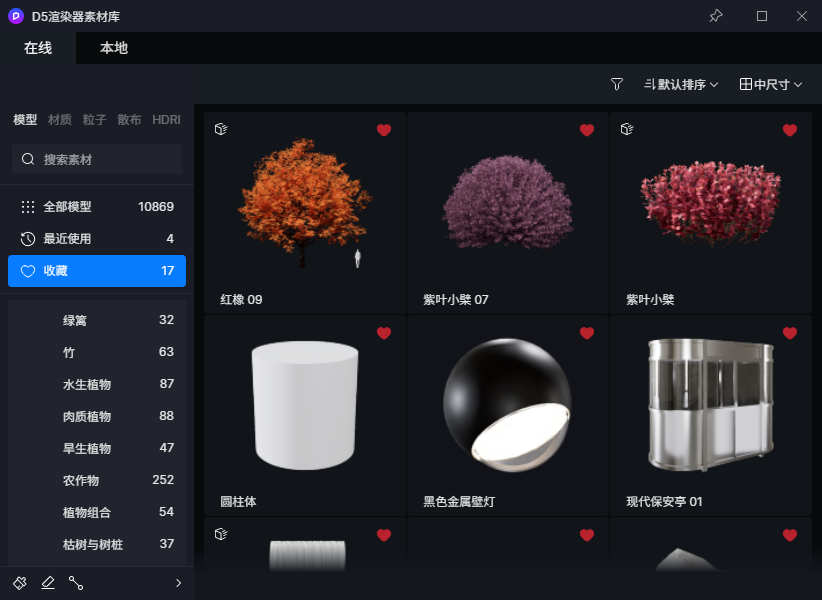
Task: Select the 旱生植物 category
Action: [x=97, y=448]
